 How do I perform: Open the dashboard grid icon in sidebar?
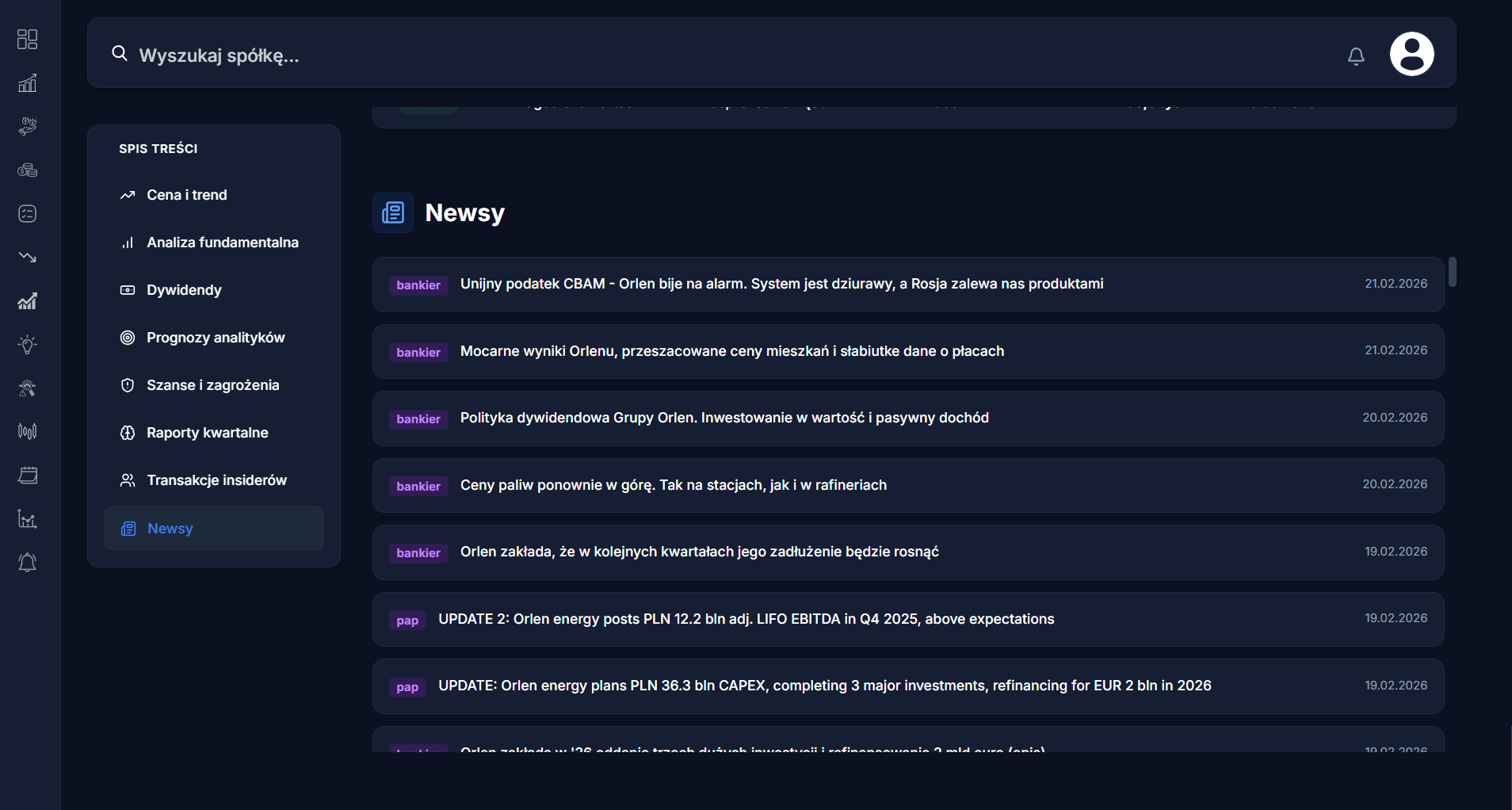coord(28,40)
